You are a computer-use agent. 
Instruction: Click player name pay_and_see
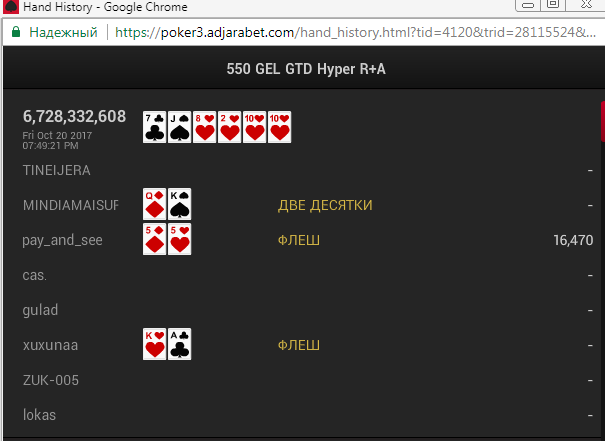(x=63, y=240)
